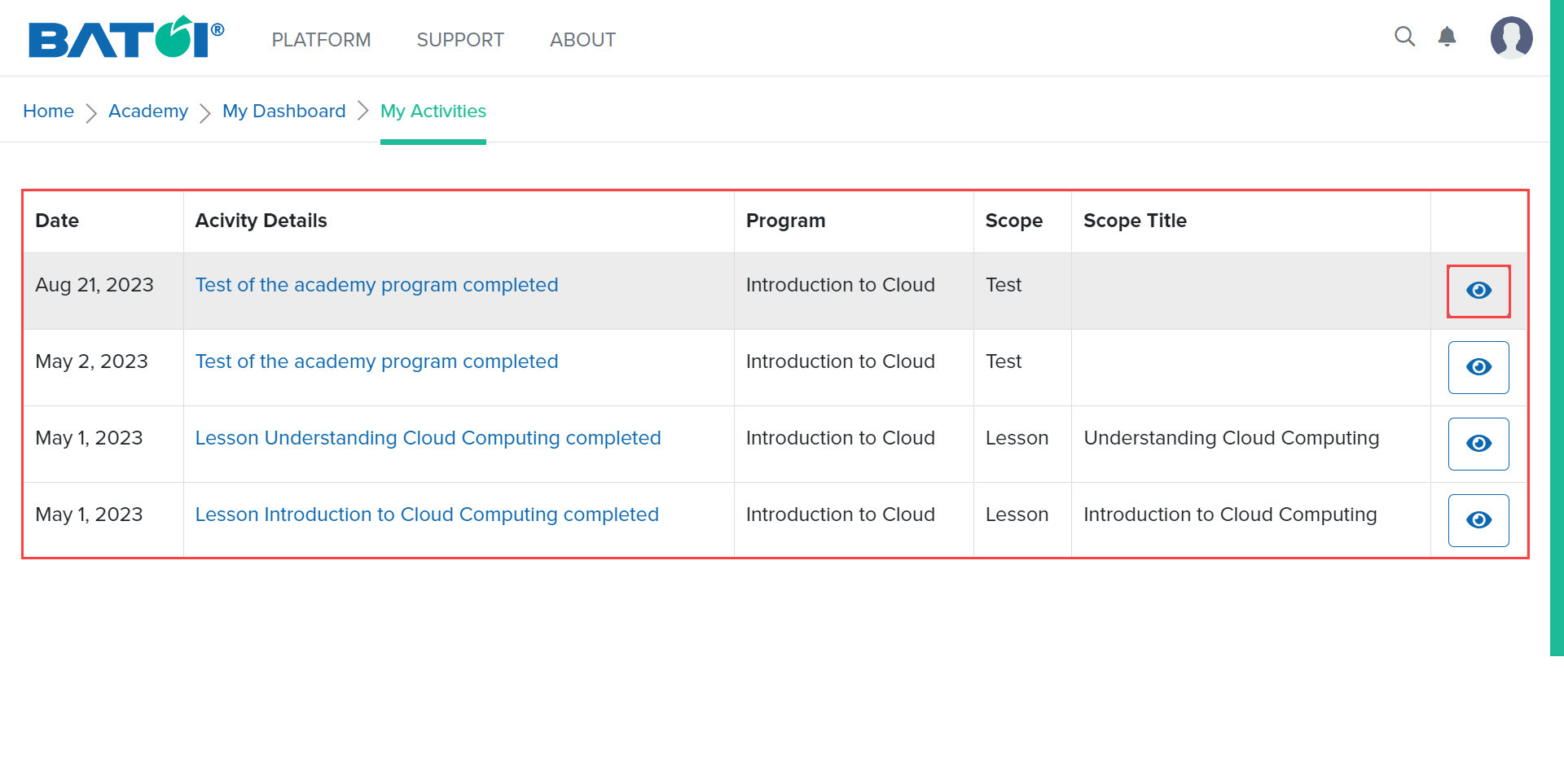Screen dimensions: 1564x784
Task: Open May 2 'Test of the academy program completed' link
Action: [376, 361]
